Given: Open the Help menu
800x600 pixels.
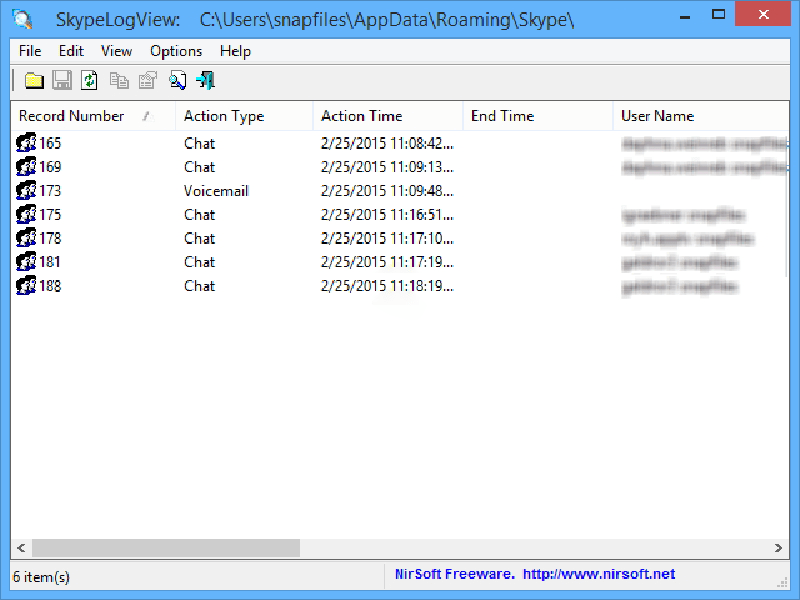Looking at the screenshot, I should [235, 51].
